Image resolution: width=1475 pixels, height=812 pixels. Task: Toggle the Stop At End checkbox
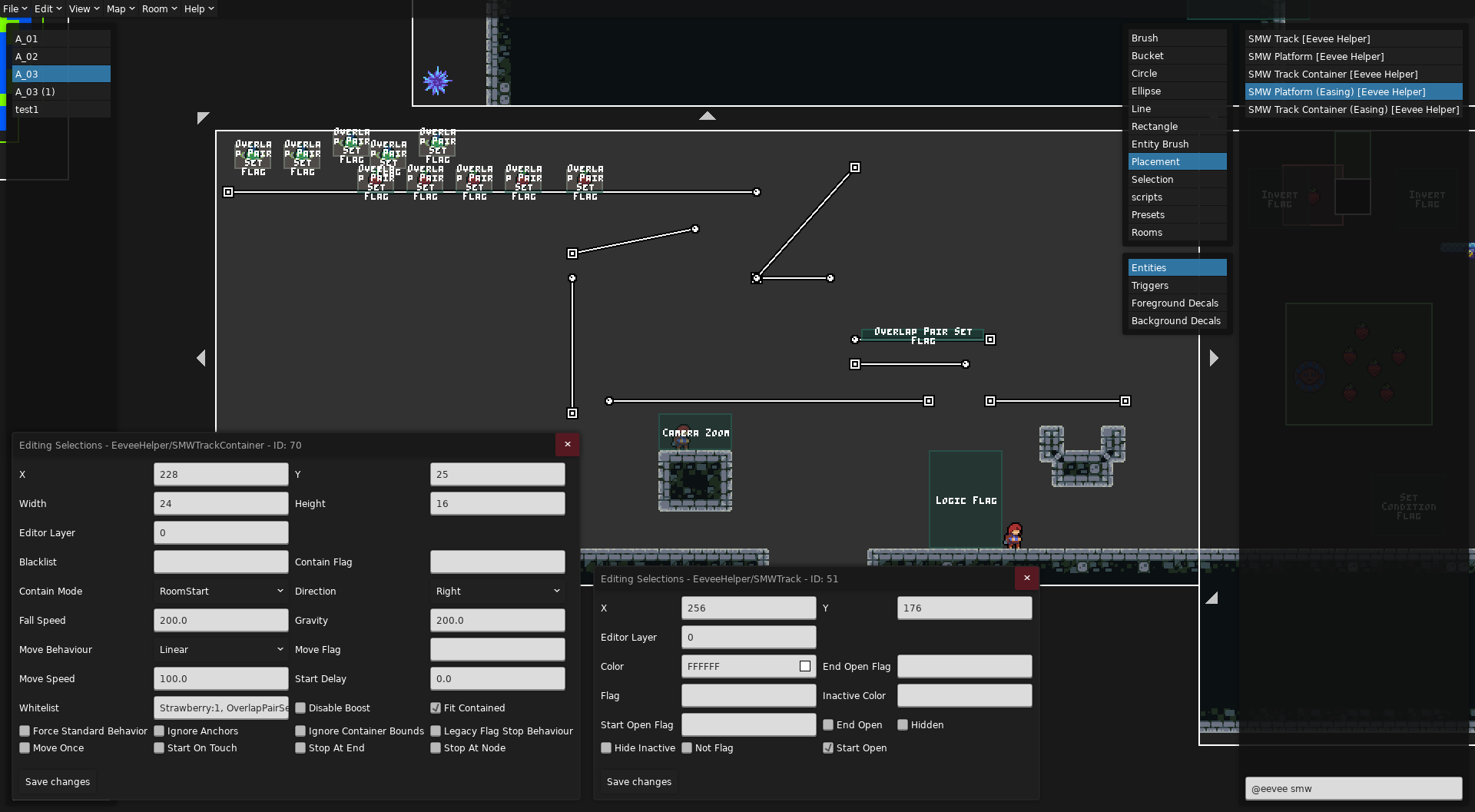[300, 748]
